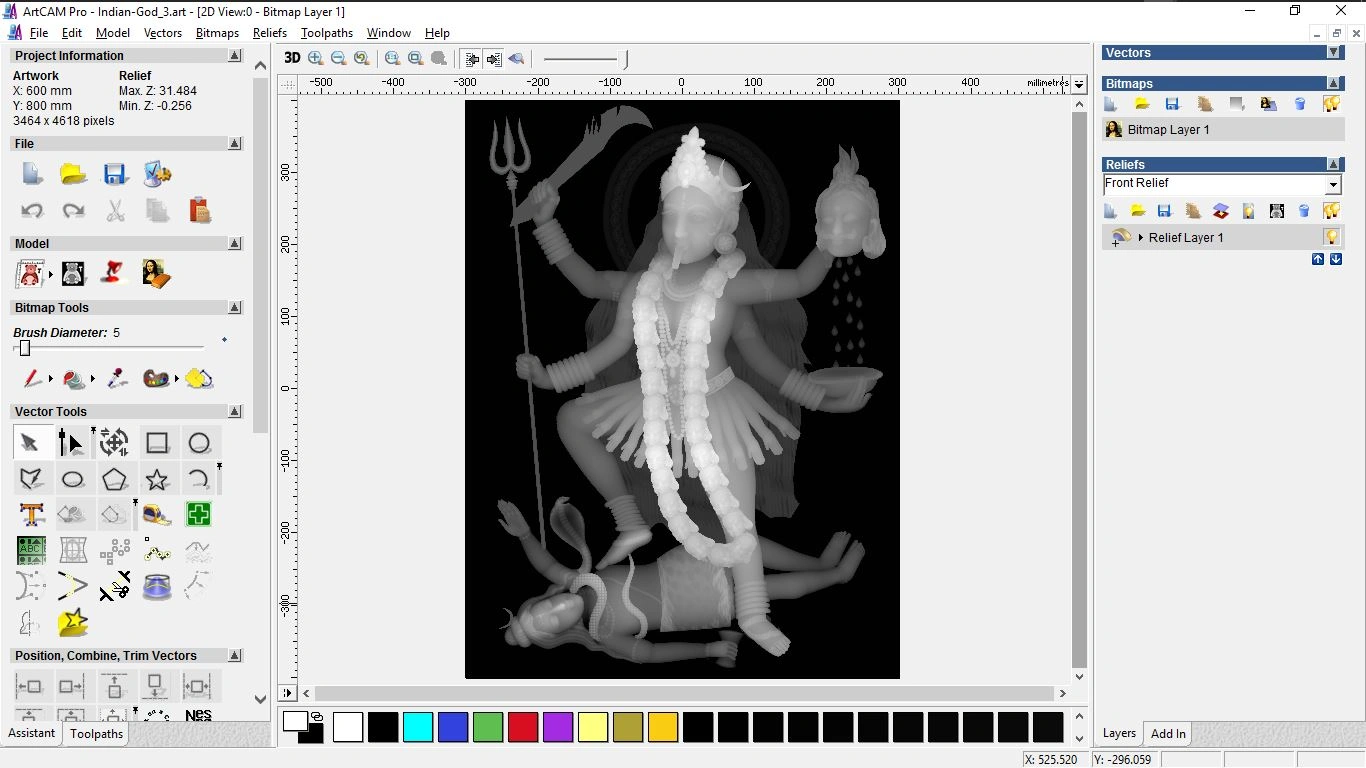
Task: Open the Toolpaths menu
Action: 327,33
